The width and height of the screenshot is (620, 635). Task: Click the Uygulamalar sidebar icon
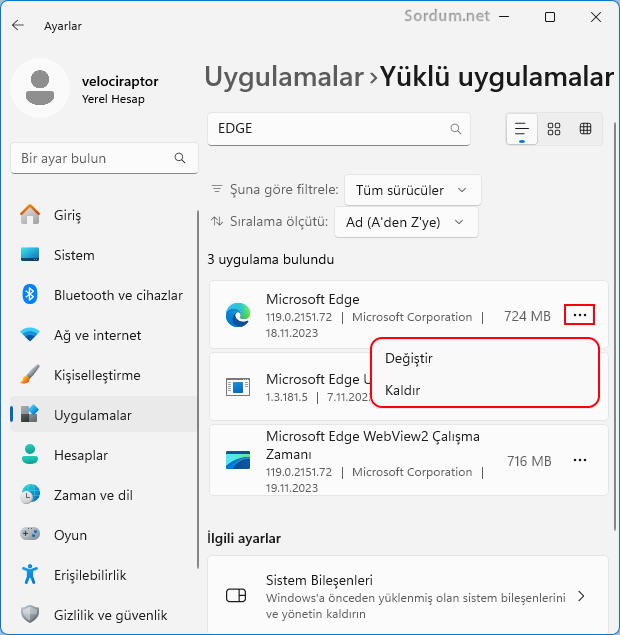[29, 414]
